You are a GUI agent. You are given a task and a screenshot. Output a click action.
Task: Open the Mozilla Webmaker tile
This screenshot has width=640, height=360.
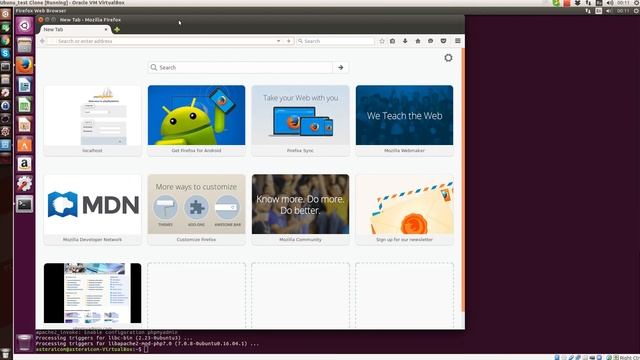click(404, 120)
